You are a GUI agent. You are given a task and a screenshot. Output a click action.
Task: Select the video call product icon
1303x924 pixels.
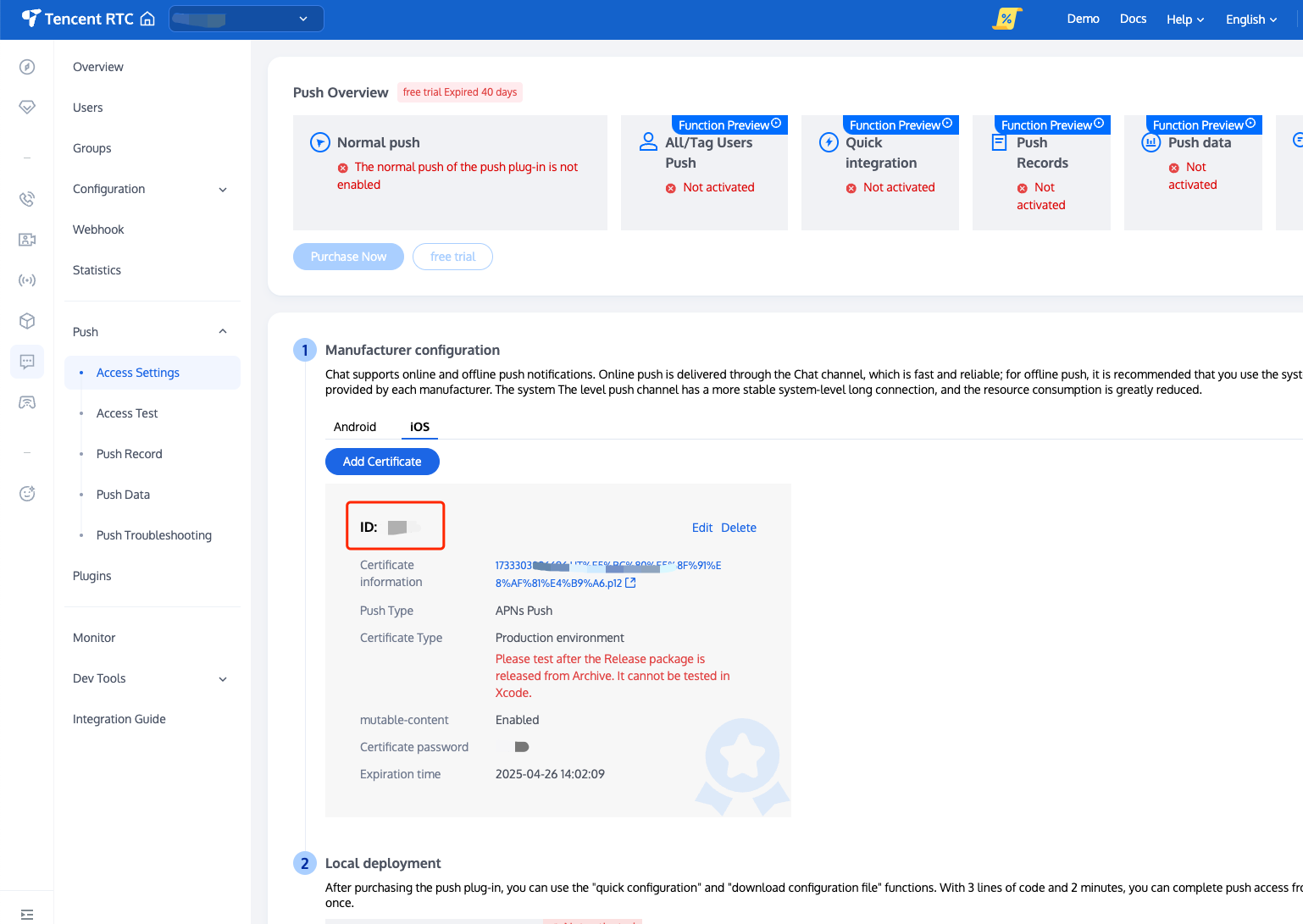(x=26, y=240)
